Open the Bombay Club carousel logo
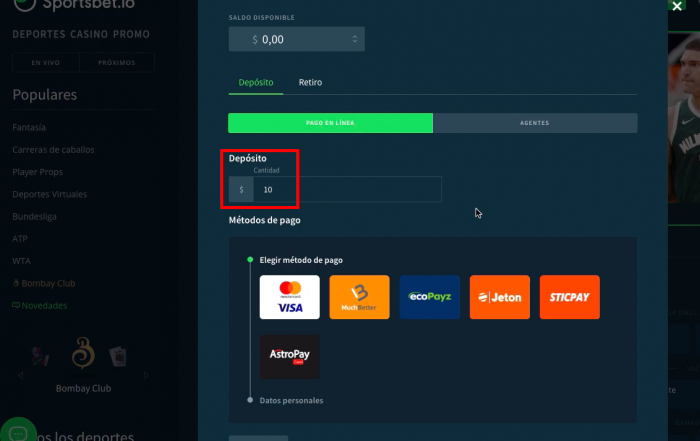This screenshot has width=700, height=441. click(83, 354)
